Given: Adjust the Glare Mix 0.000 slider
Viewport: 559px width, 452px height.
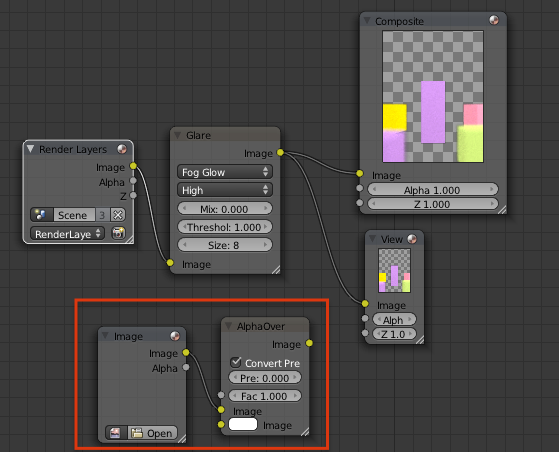Looking at the screenshot, I should (225, 209).
